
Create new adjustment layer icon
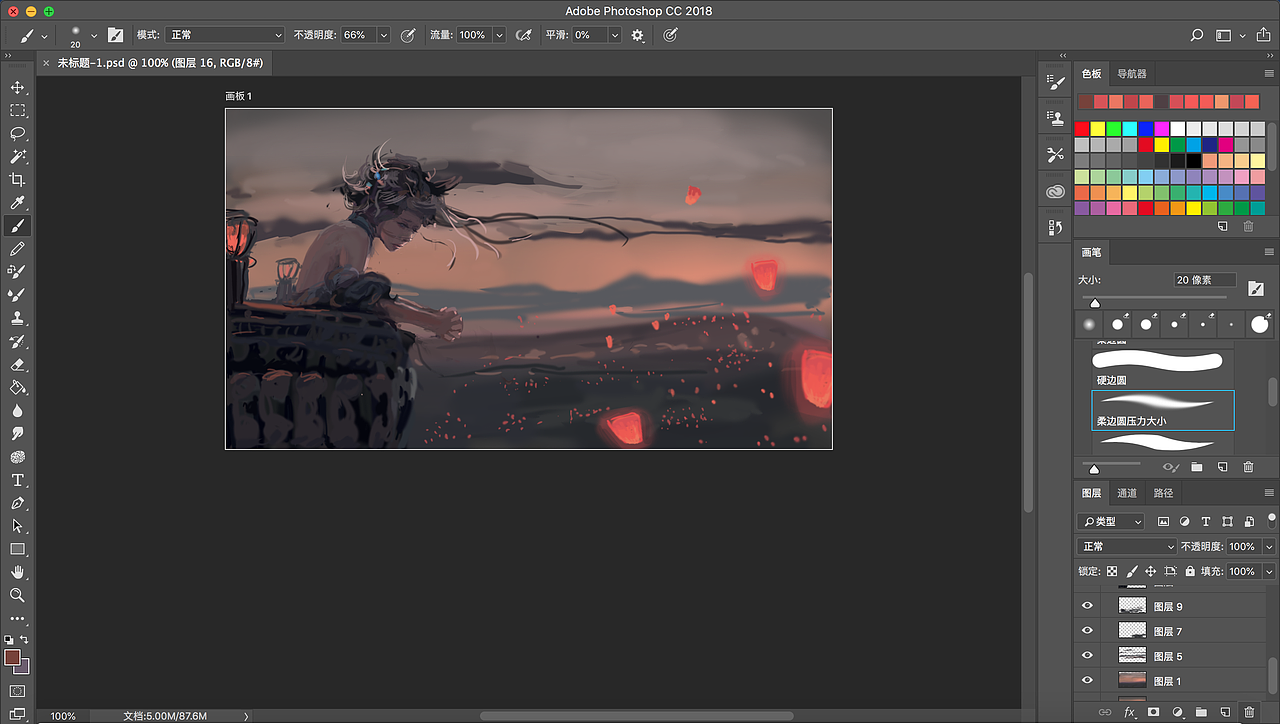click(x=1177, y=712)
